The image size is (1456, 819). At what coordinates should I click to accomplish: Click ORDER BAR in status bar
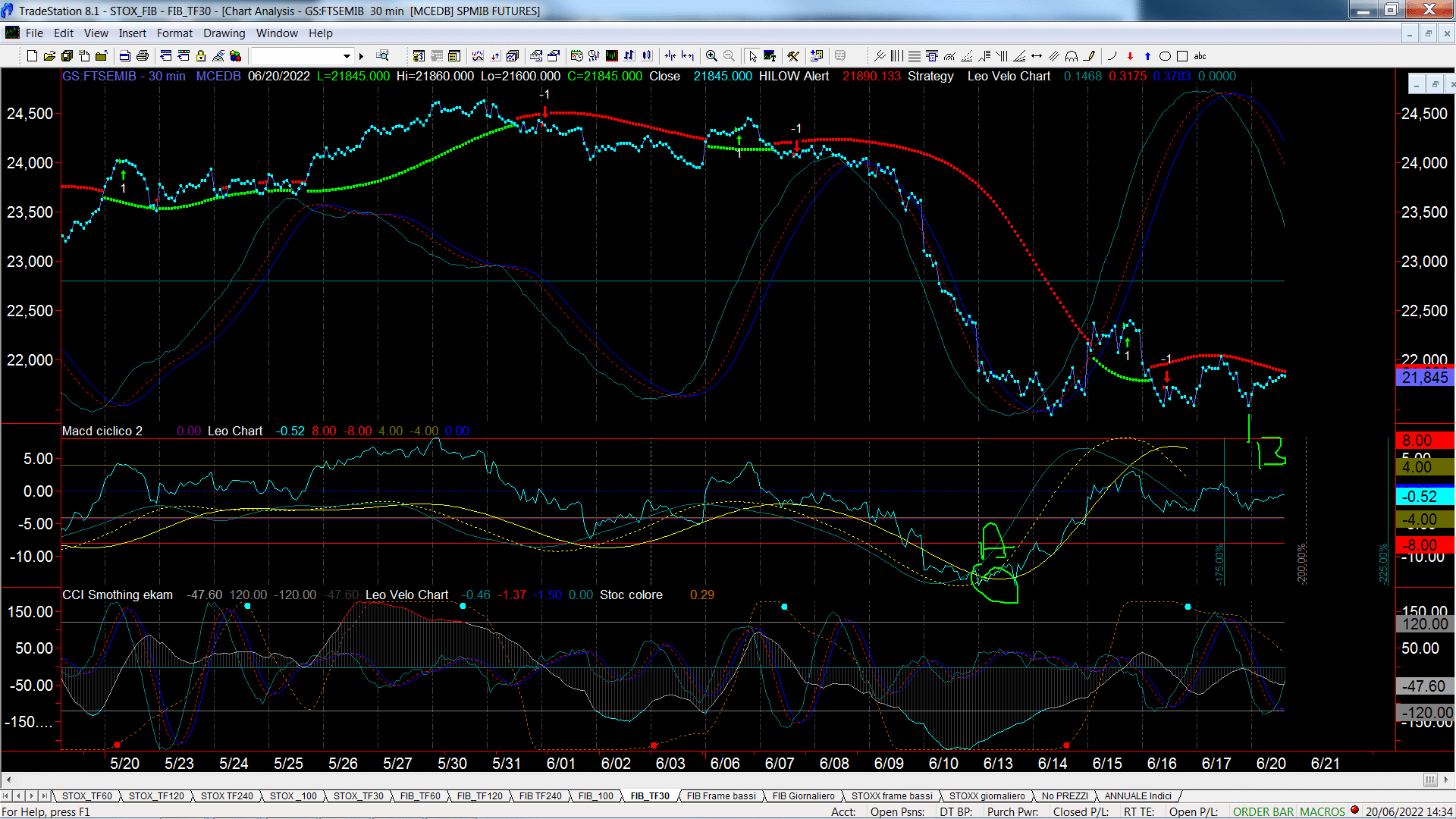[1263, 811]
